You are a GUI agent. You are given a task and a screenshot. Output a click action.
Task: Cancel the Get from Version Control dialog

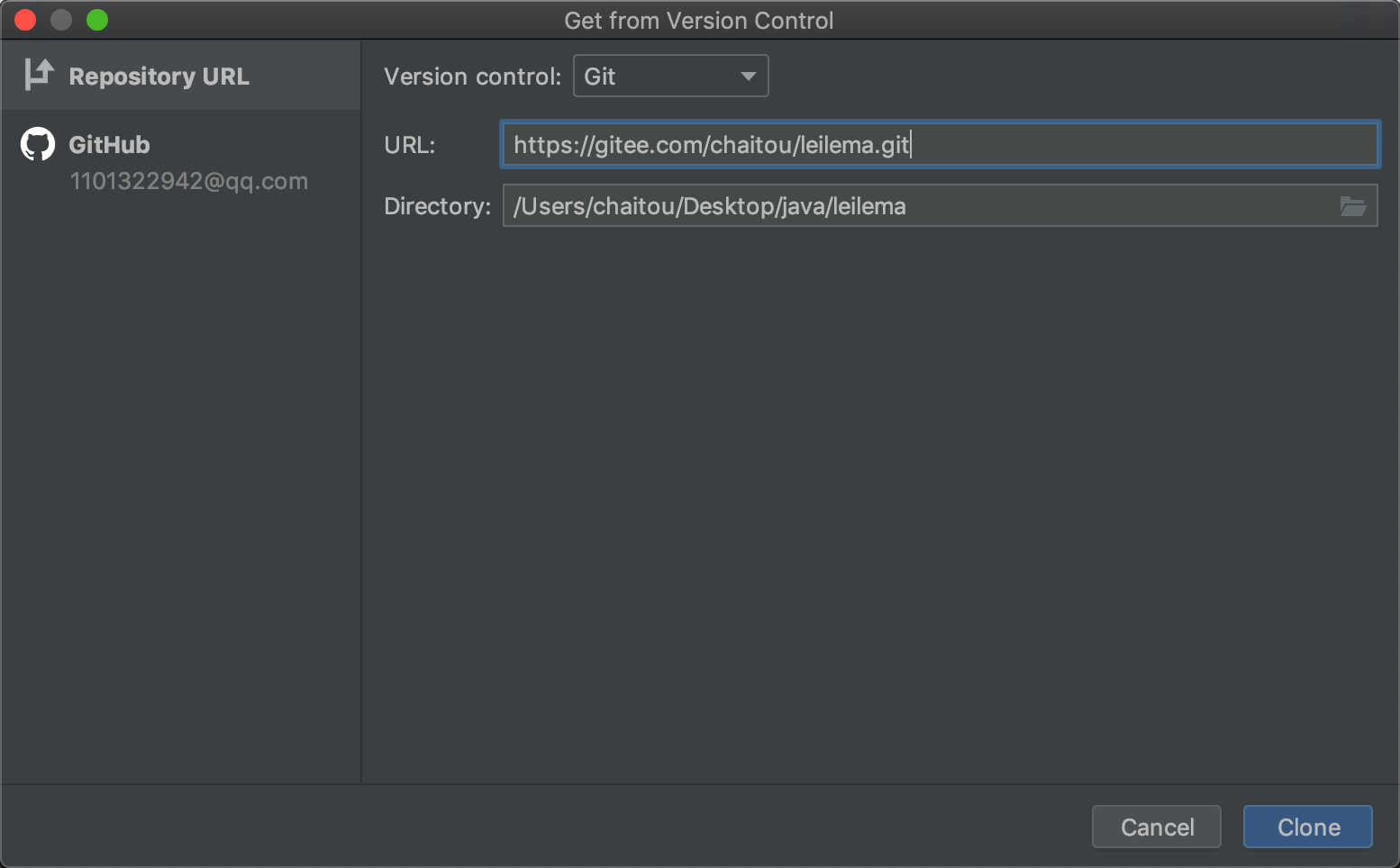1156,827
